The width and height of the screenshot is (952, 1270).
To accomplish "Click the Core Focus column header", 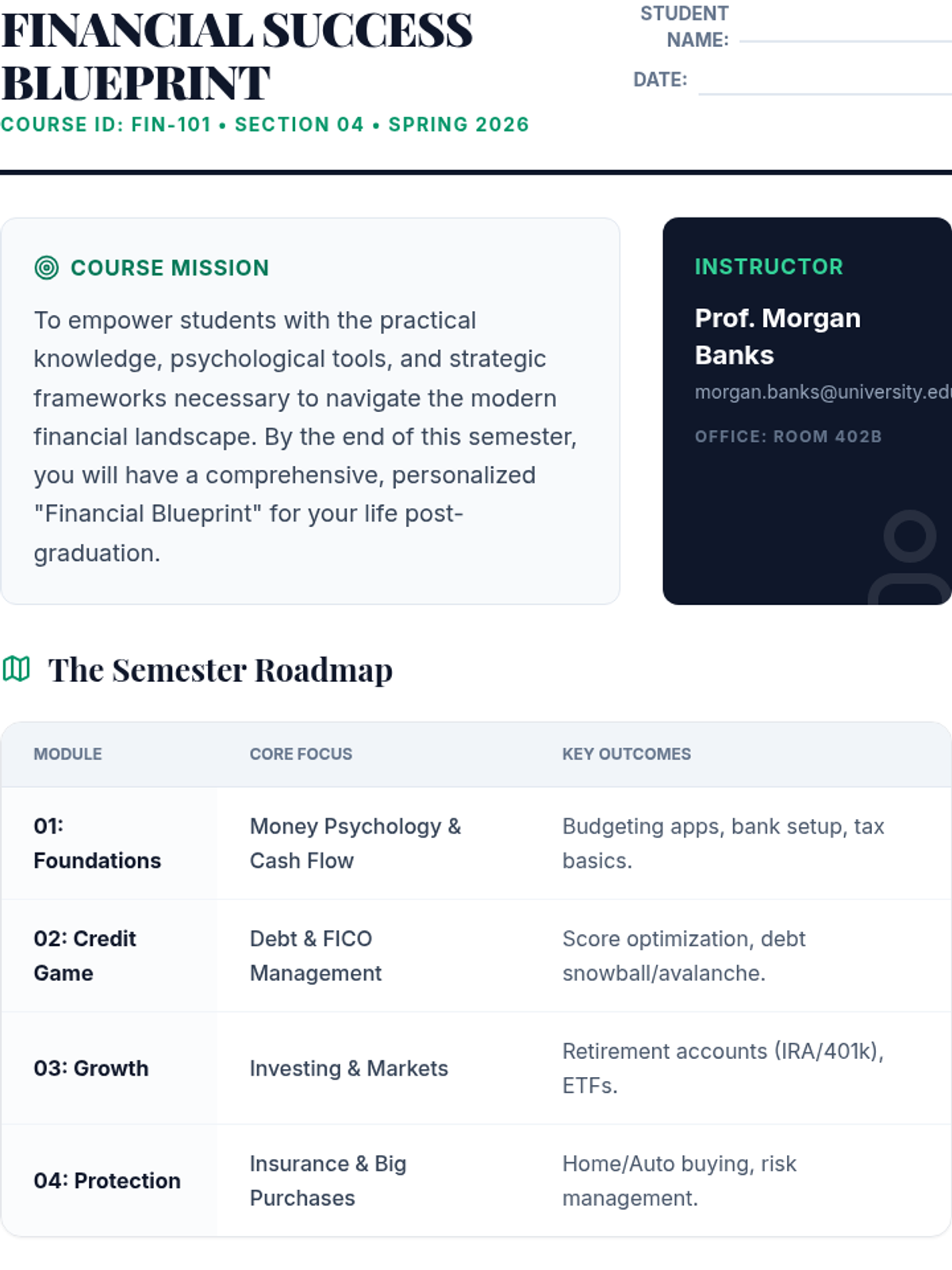I will coord(301,754).
